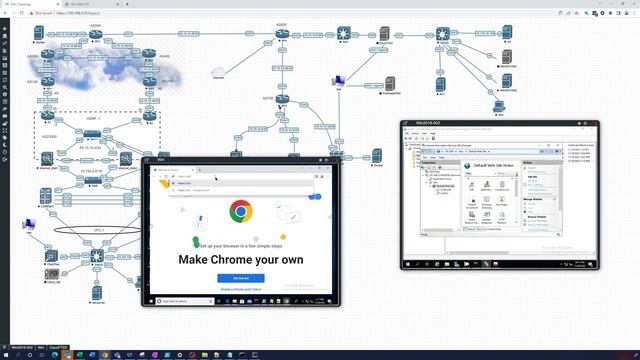
Task: Open the pictures icon in left sidebar
Action: point(4,58)
